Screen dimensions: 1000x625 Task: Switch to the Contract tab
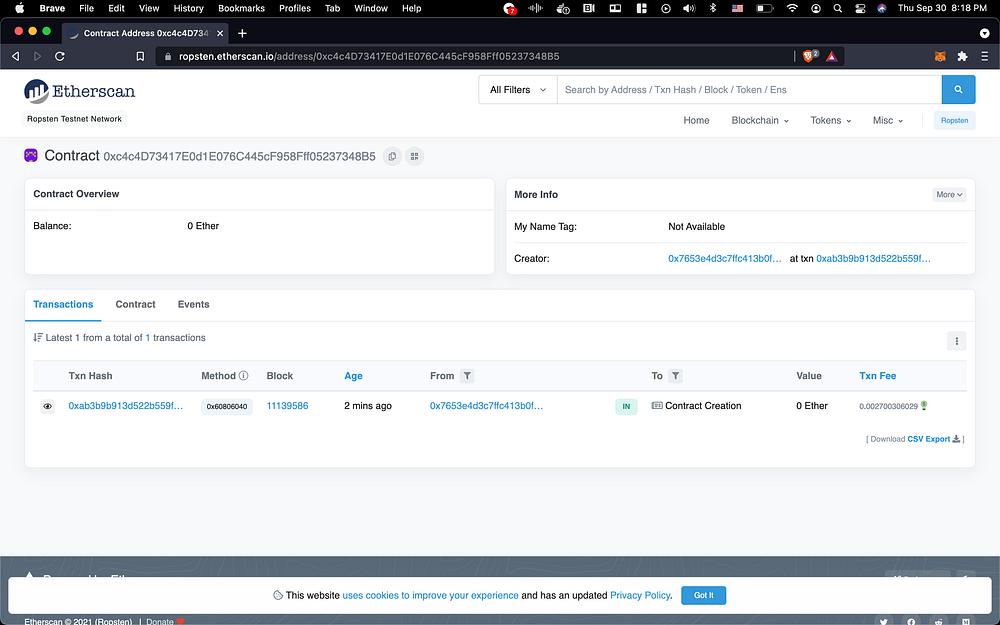[x=135, y=304]
